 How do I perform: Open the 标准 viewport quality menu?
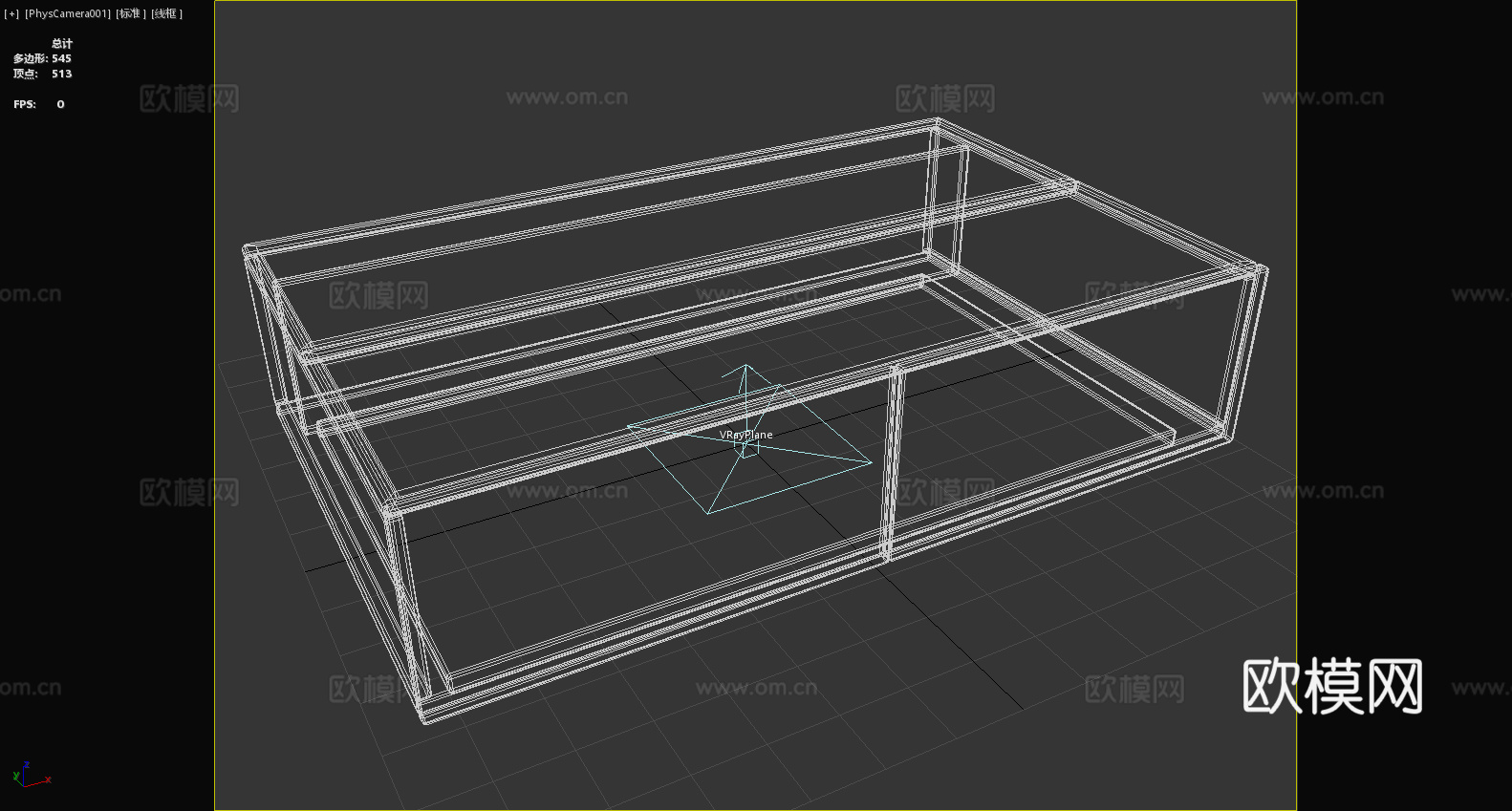[131, 13]
